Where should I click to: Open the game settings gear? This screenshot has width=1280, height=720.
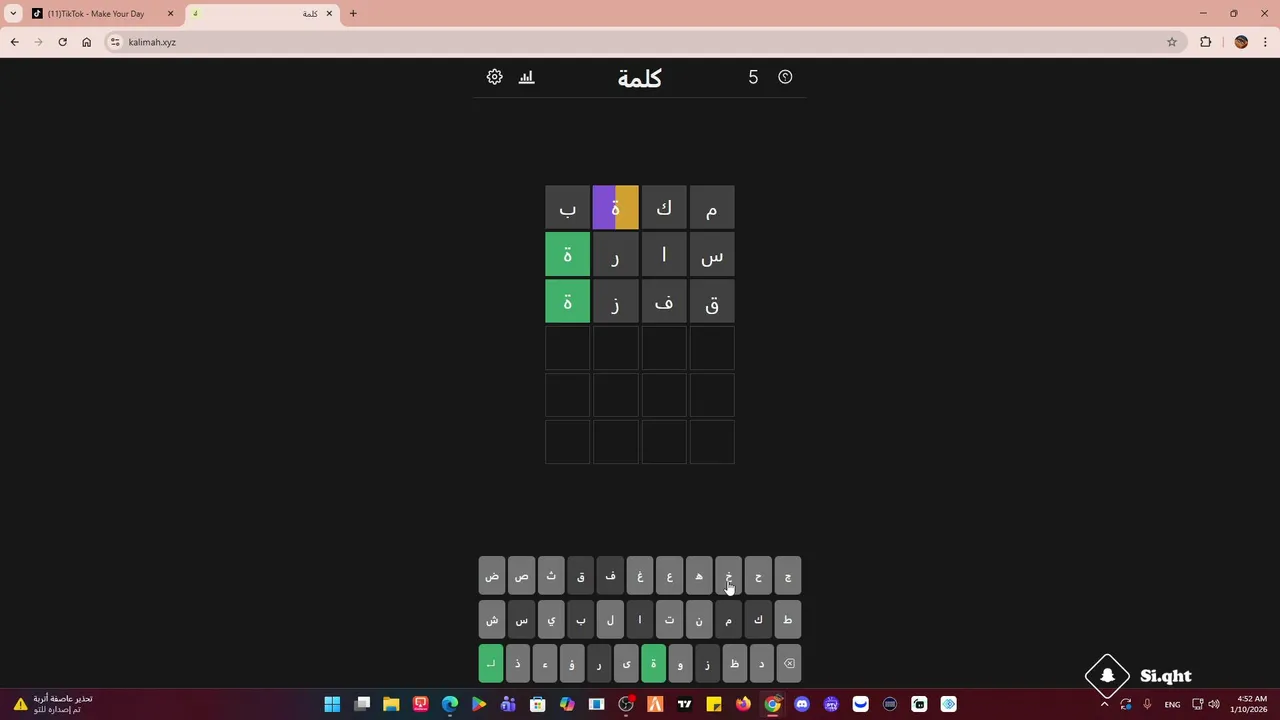(x=494, y=77)
